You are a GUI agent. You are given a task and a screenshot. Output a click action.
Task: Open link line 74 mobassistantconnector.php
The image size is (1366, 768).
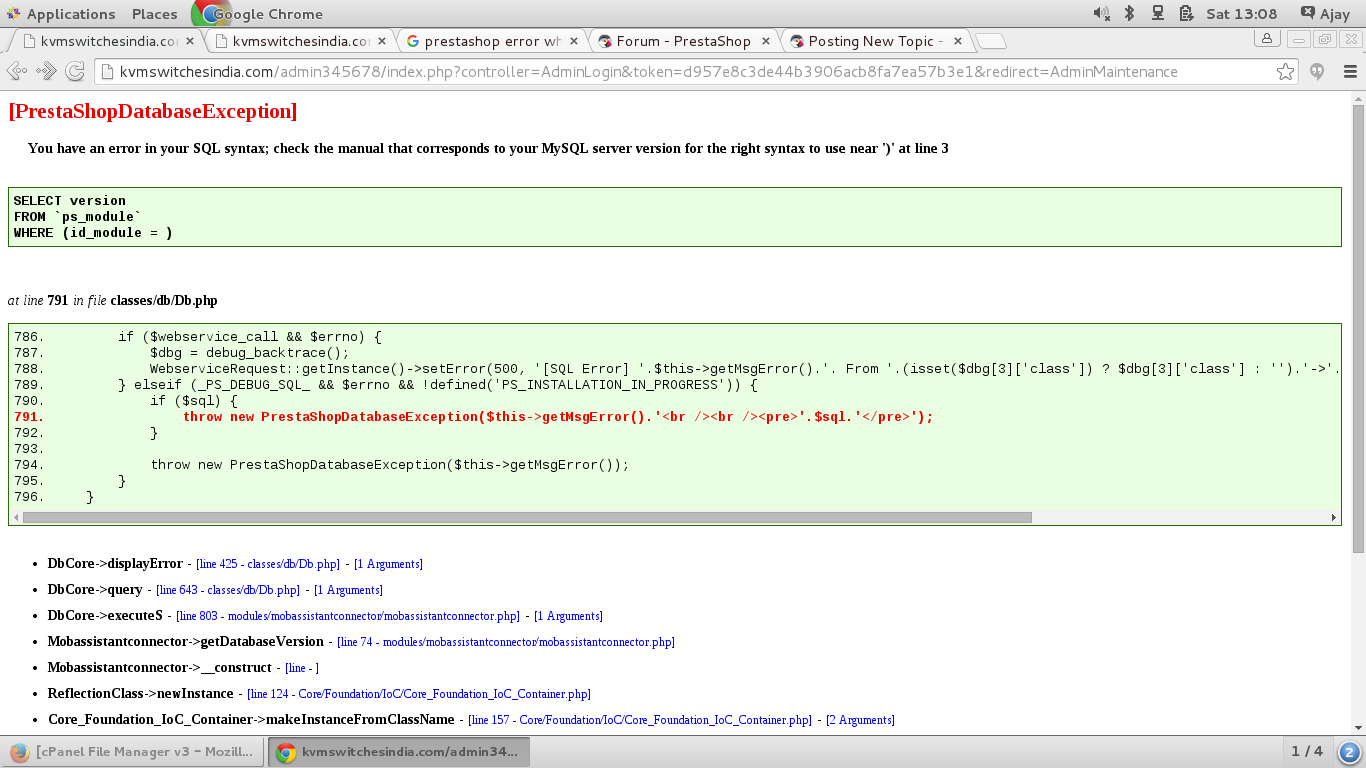point(505,642)
